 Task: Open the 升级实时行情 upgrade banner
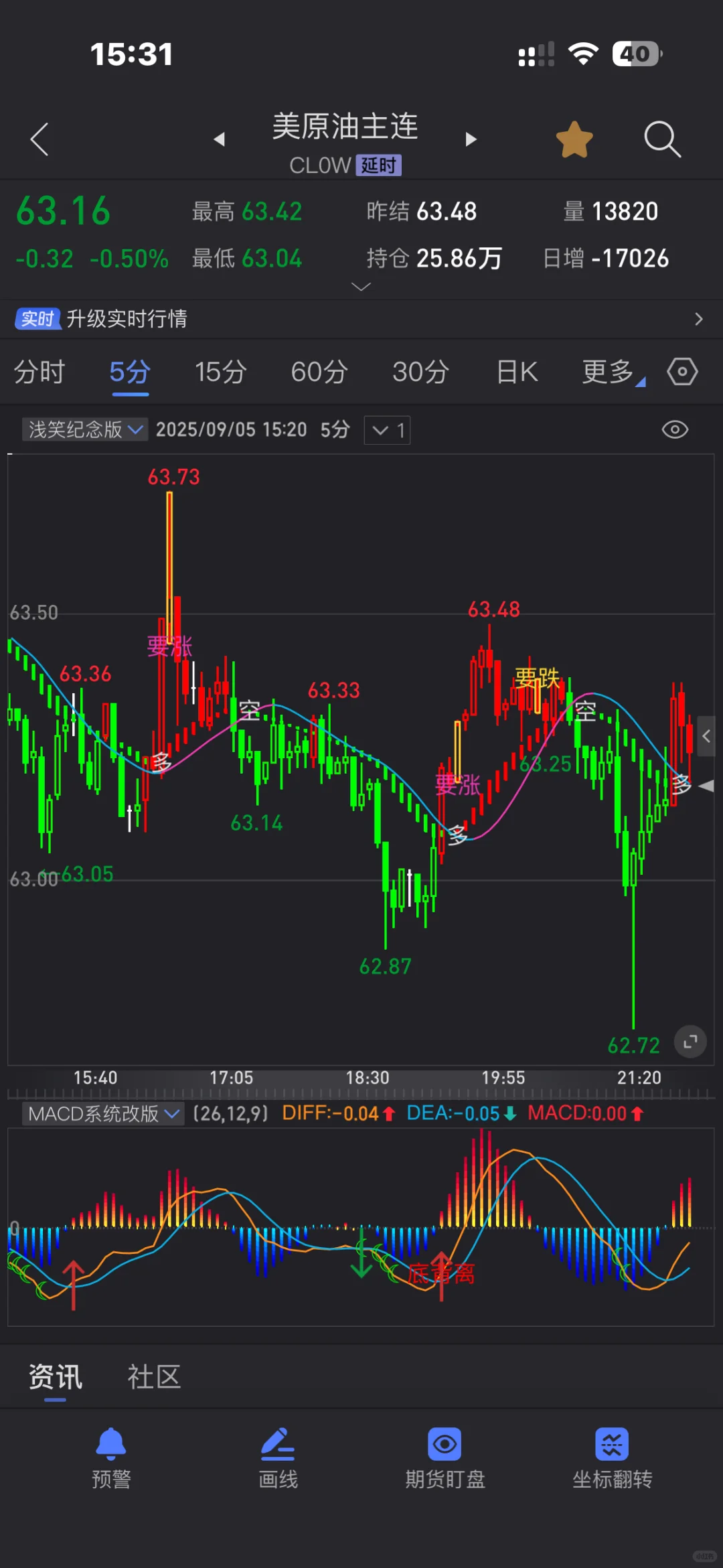[361, 319]
